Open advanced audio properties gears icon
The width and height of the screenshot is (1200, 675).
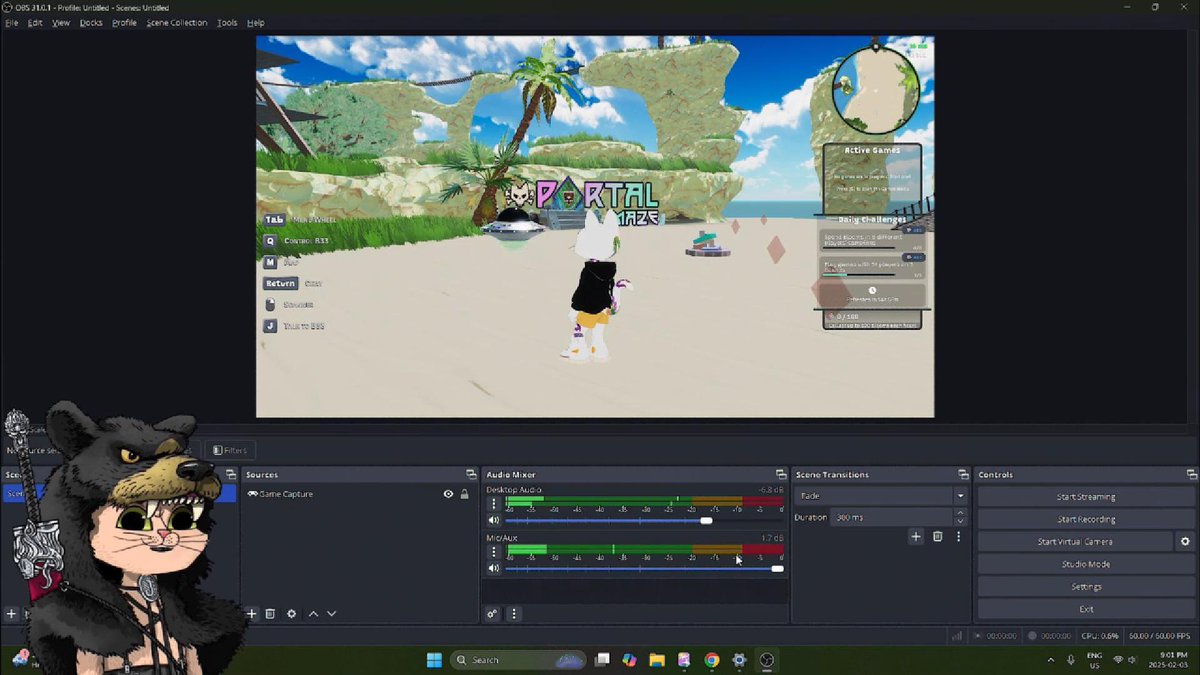[492, 614]
